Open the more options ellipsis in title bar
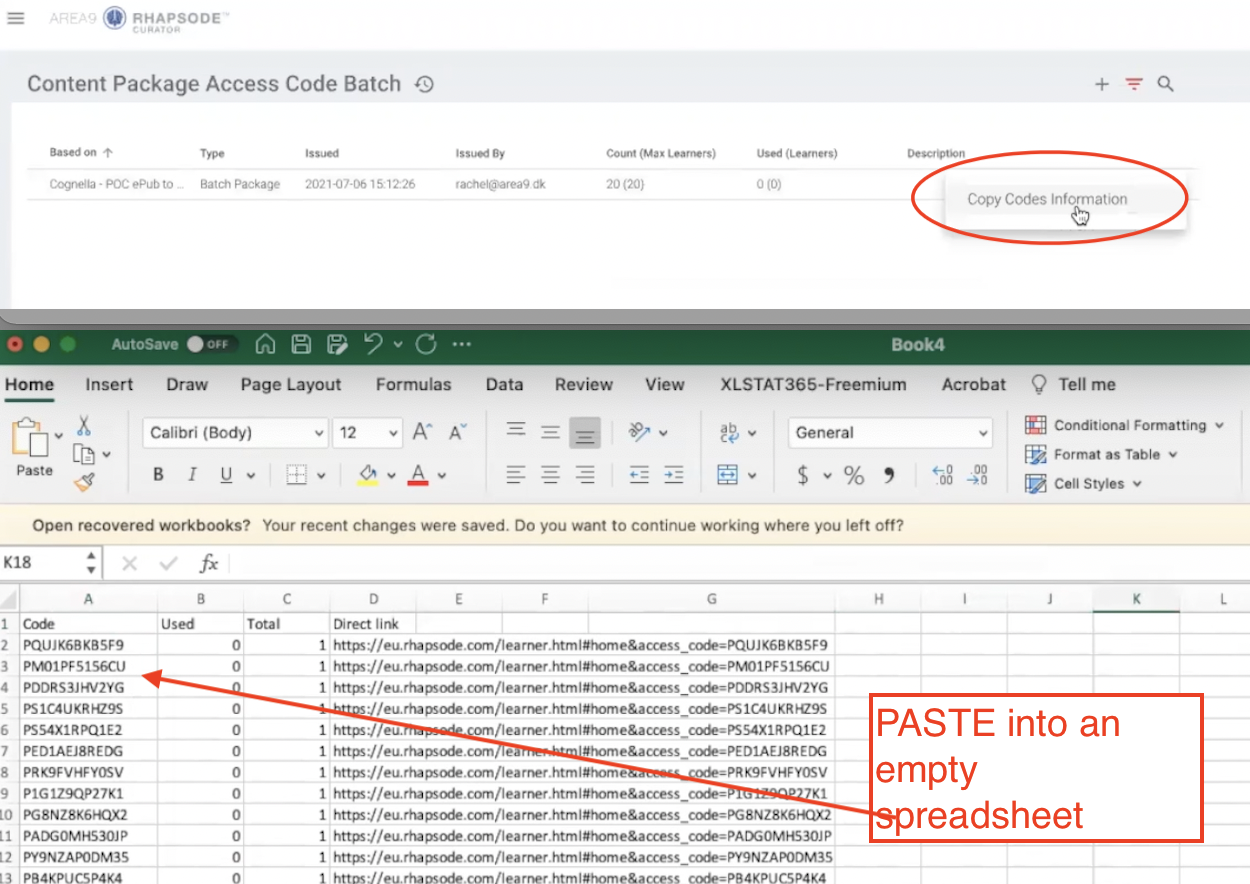Viewport: 1250px width, 884px height. point(461,344)
